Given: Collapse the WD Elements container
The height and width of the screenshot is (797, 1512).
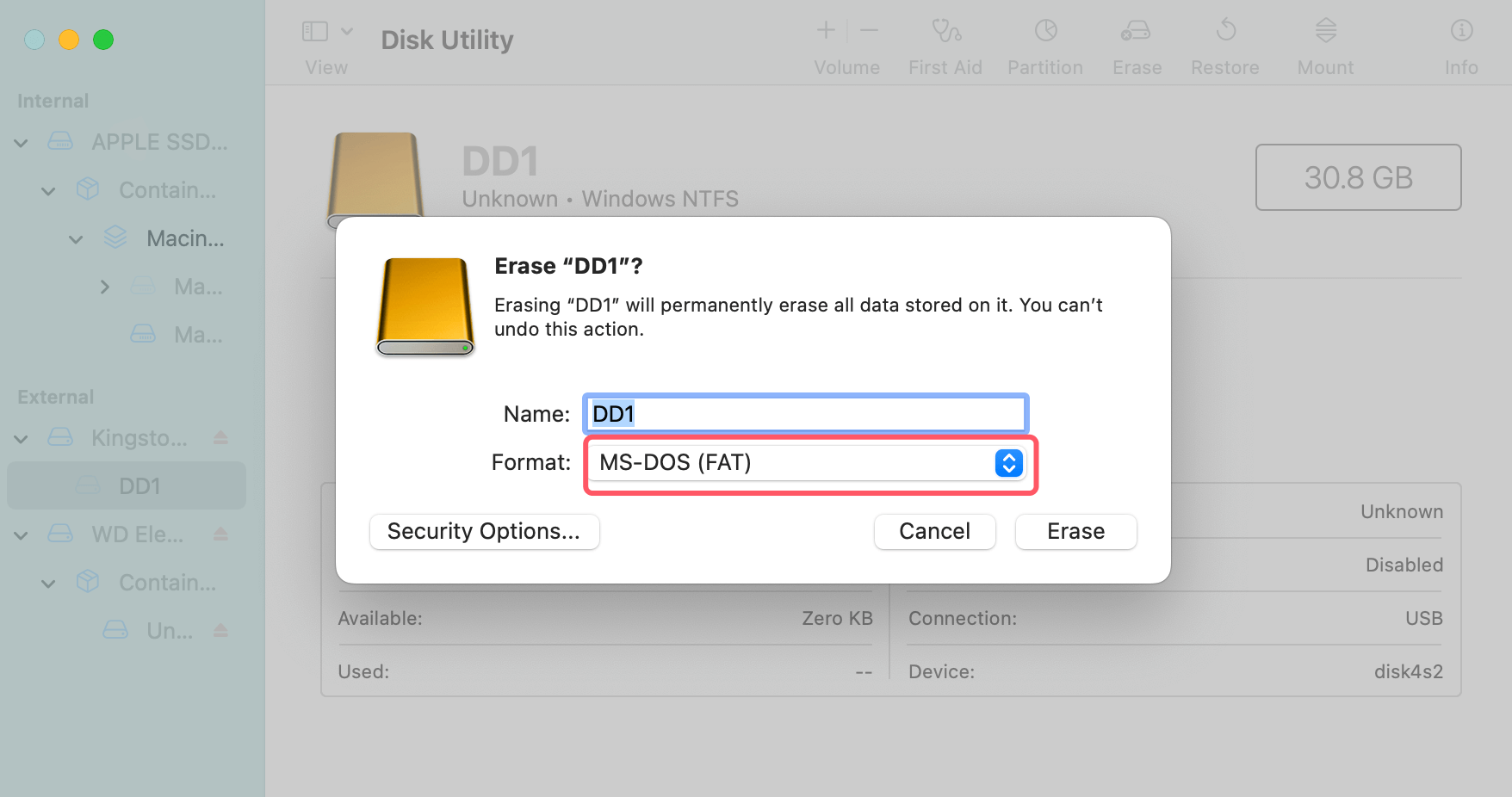Looking at the screenshot, I should coord(48,583).
